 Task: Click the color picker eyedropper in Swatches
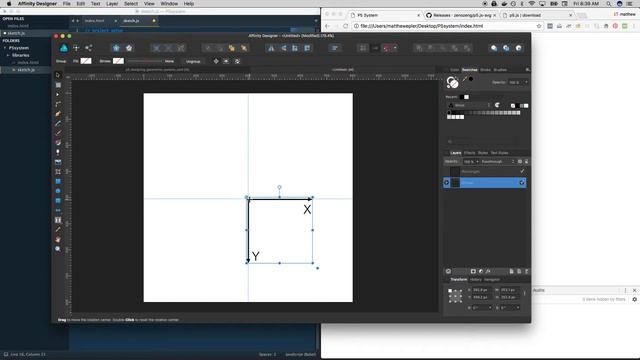click(464, 79)
